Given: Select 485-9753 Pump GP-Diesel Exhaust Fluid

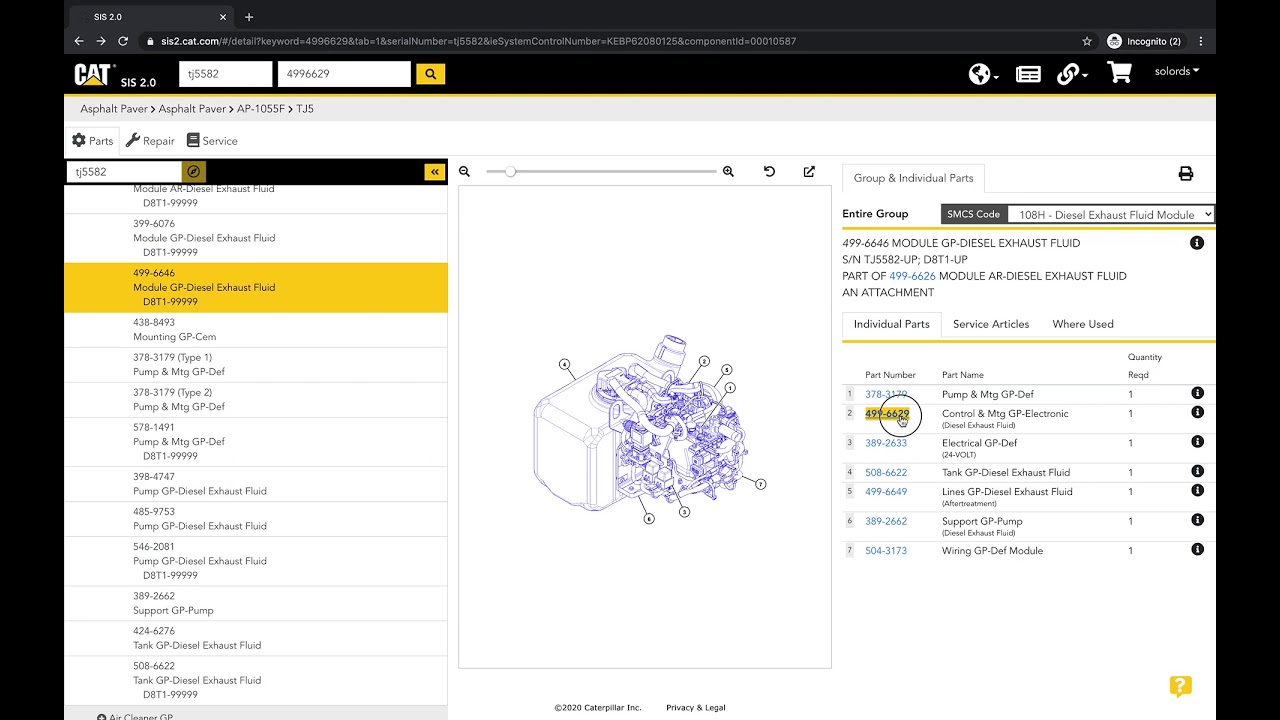Looking at the screenshot, I should [x=256, y=519].
